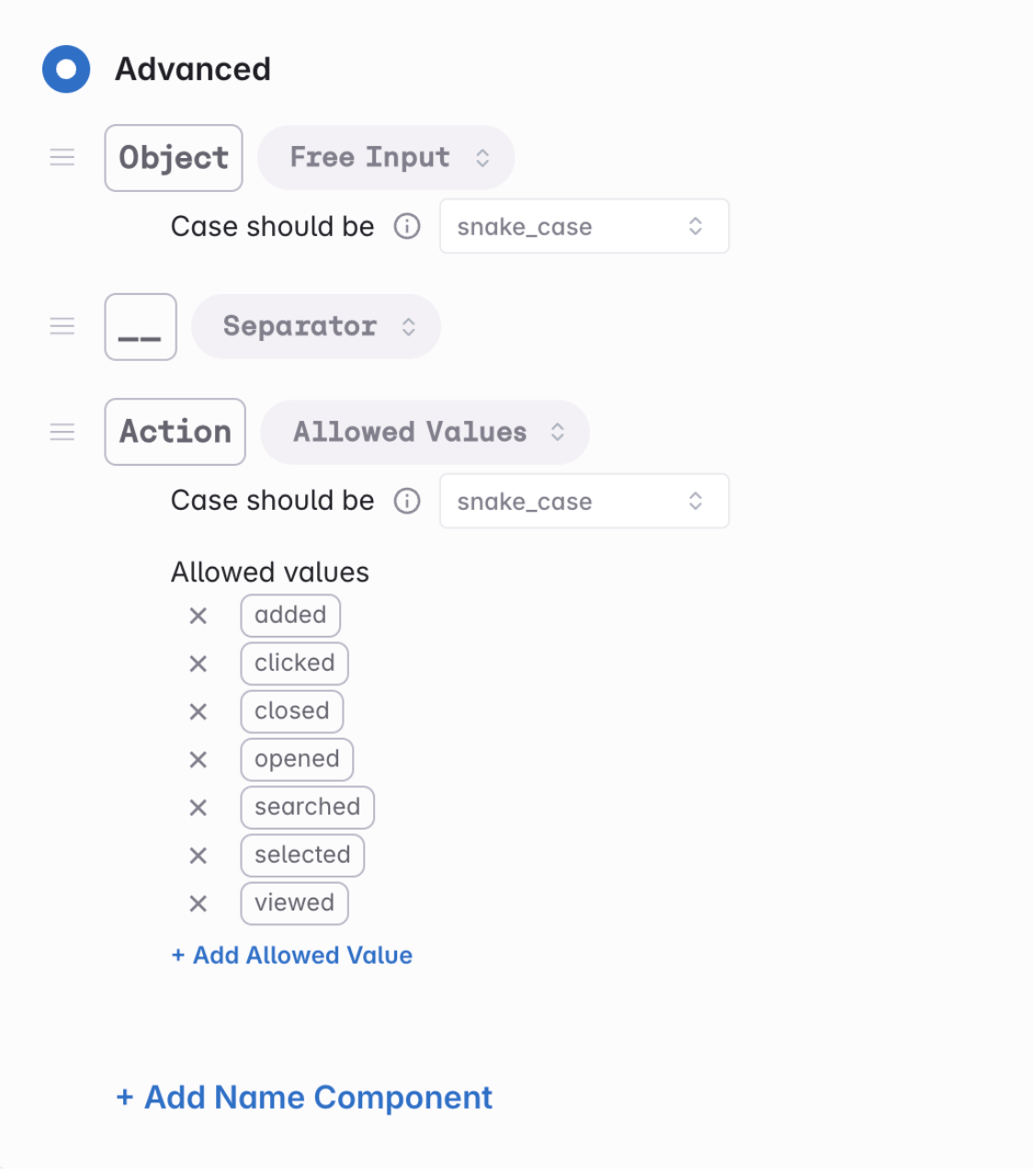
Task: Remove the 'opened' allowed value
Action: (198, 760)
